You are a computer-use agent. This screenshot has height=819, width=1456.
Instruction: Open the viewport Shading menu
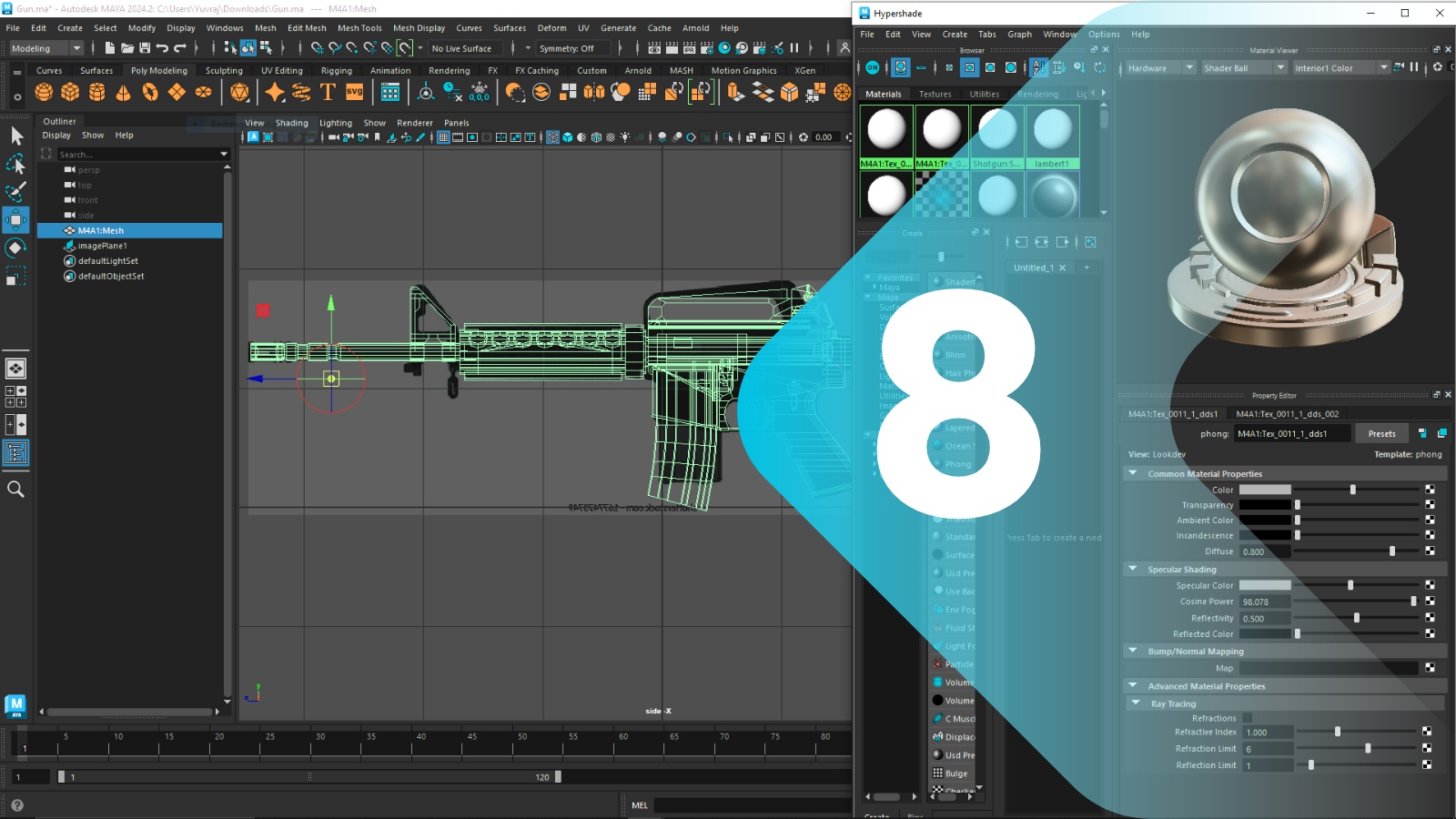(292, 123)
